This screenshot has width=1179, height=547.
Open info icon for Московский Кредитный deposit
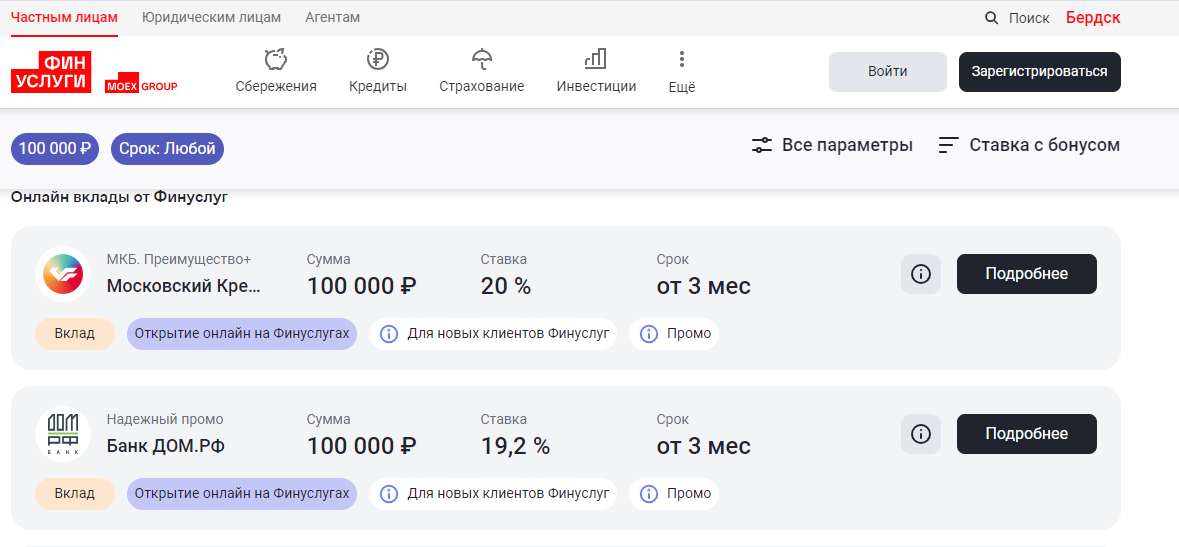coord(921,274)
